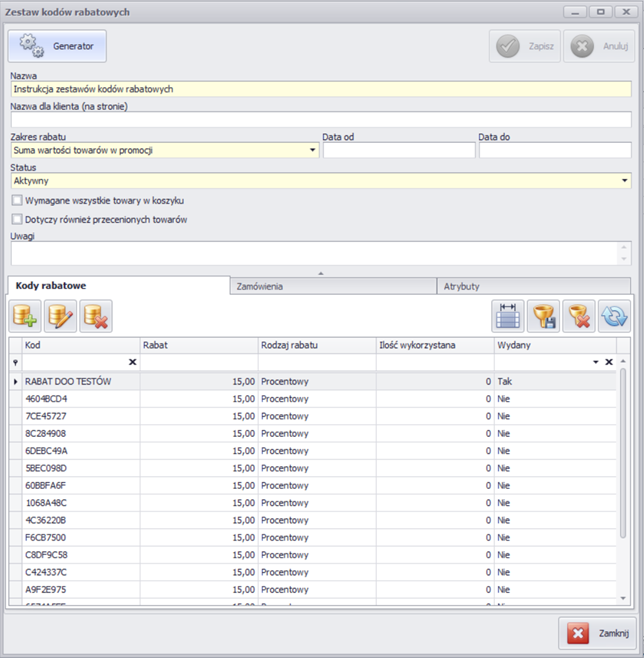Click the row indicator arrow of first row
The image size is (644, 658).
(16, 381)
